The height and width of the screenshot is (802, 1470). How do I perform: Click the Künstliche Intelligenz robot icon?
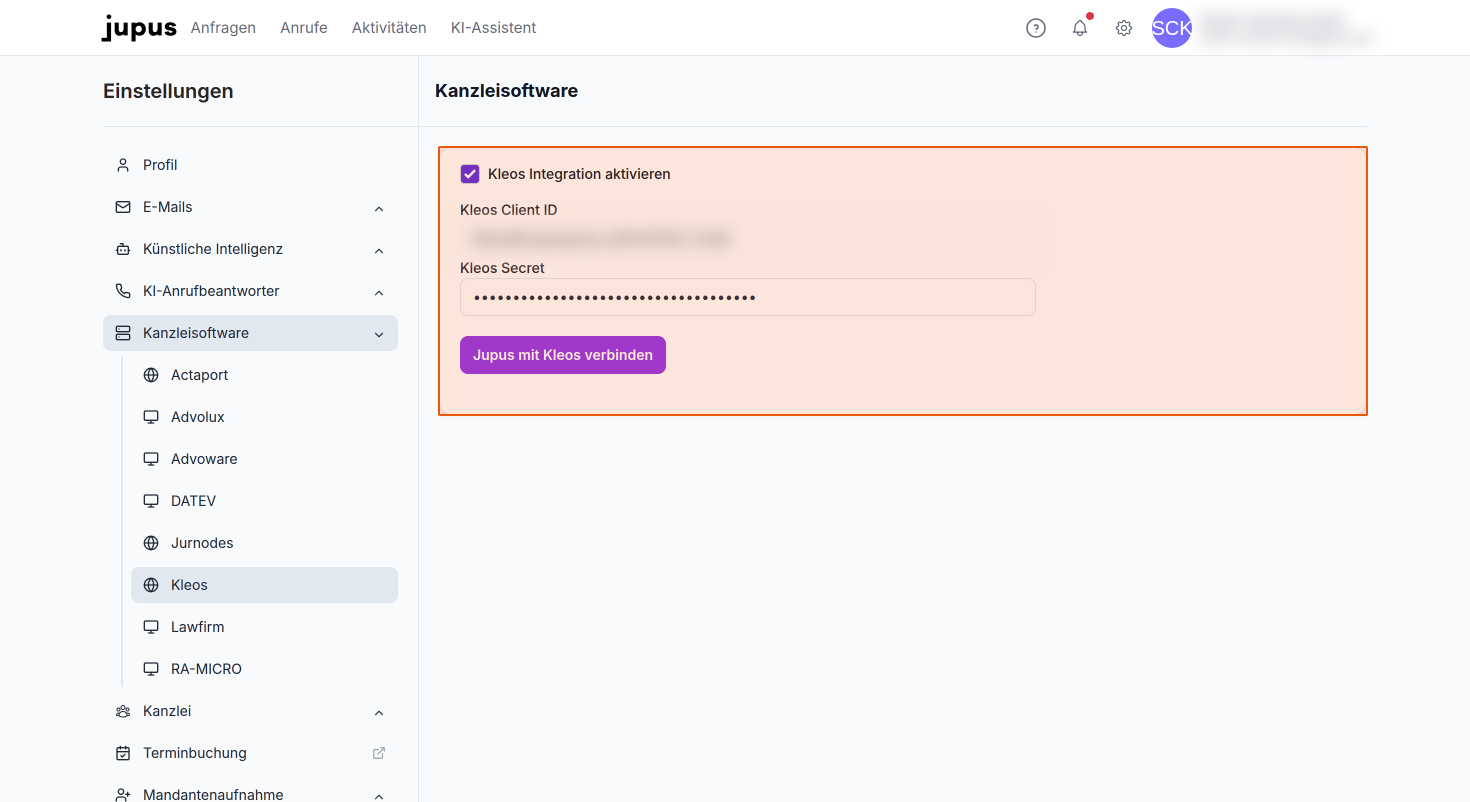point(123,249)
